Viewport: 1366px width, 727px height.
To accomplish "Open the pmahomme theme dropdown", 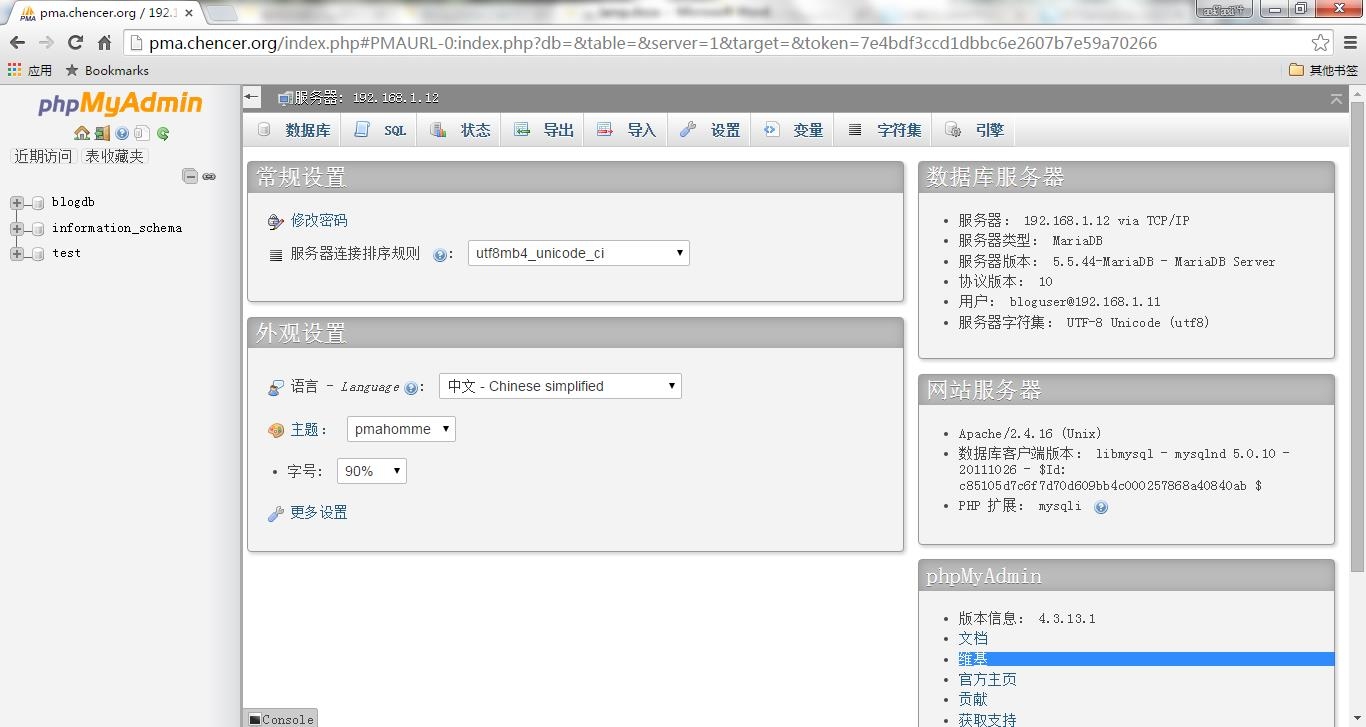I will [401, 429].
